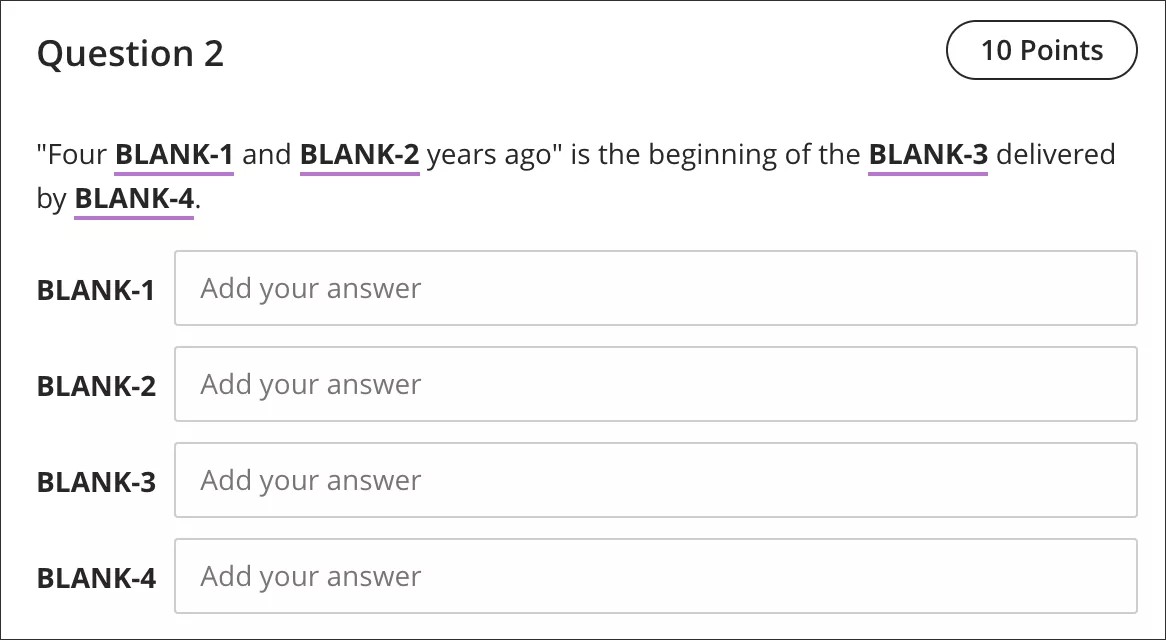This screenshot has width=1166, height=640.
Task: Click the BLANK-3 answer input field
Action: 656,481
